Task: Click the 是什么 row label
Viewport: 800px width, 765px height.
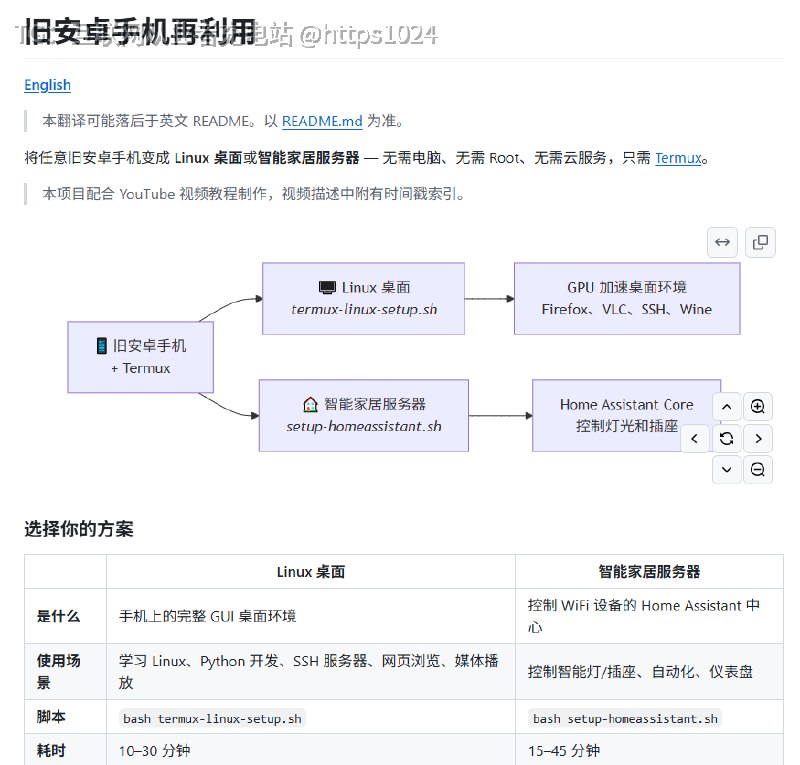Action: coord(58,616)
